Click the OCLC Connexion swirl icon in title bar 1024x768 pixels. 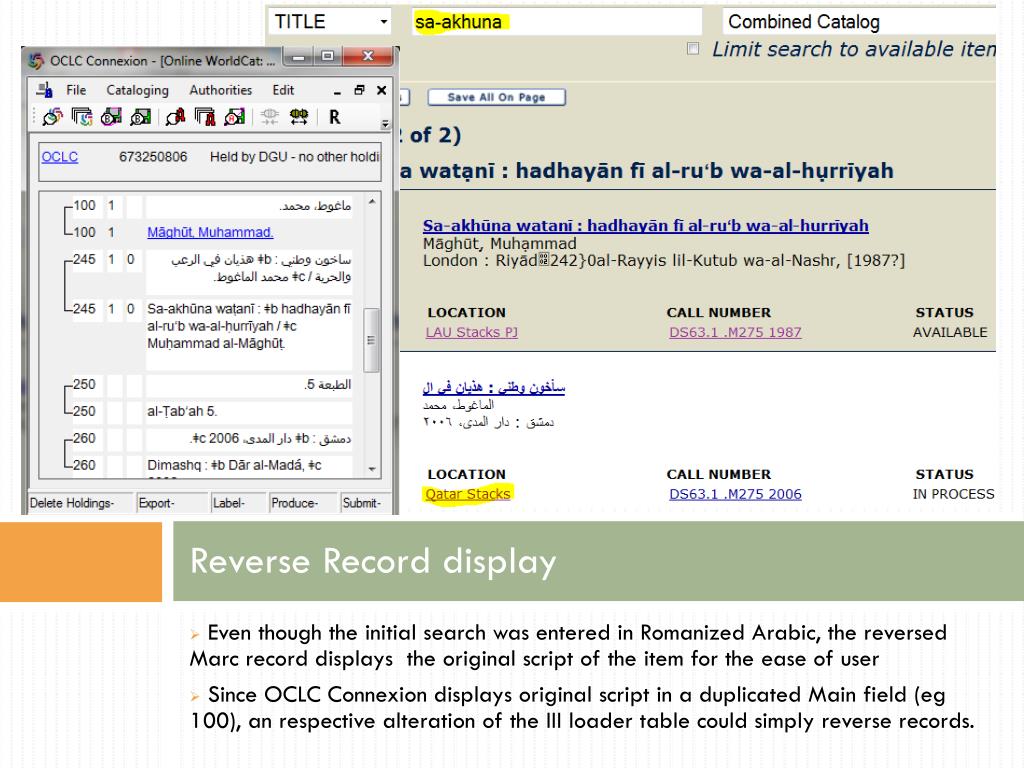pos(36,61)
